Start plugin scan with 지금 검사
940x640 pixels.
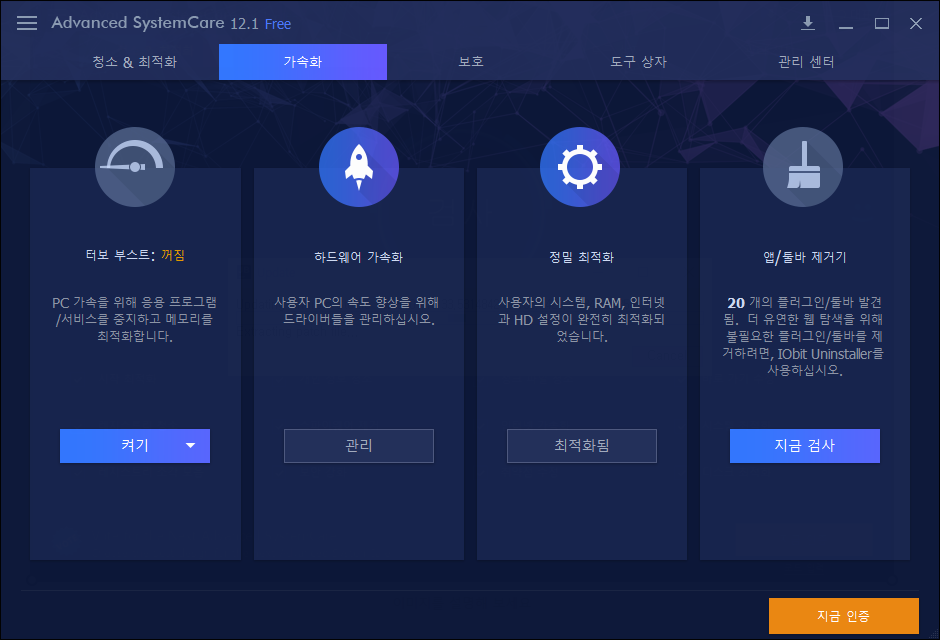805,446
